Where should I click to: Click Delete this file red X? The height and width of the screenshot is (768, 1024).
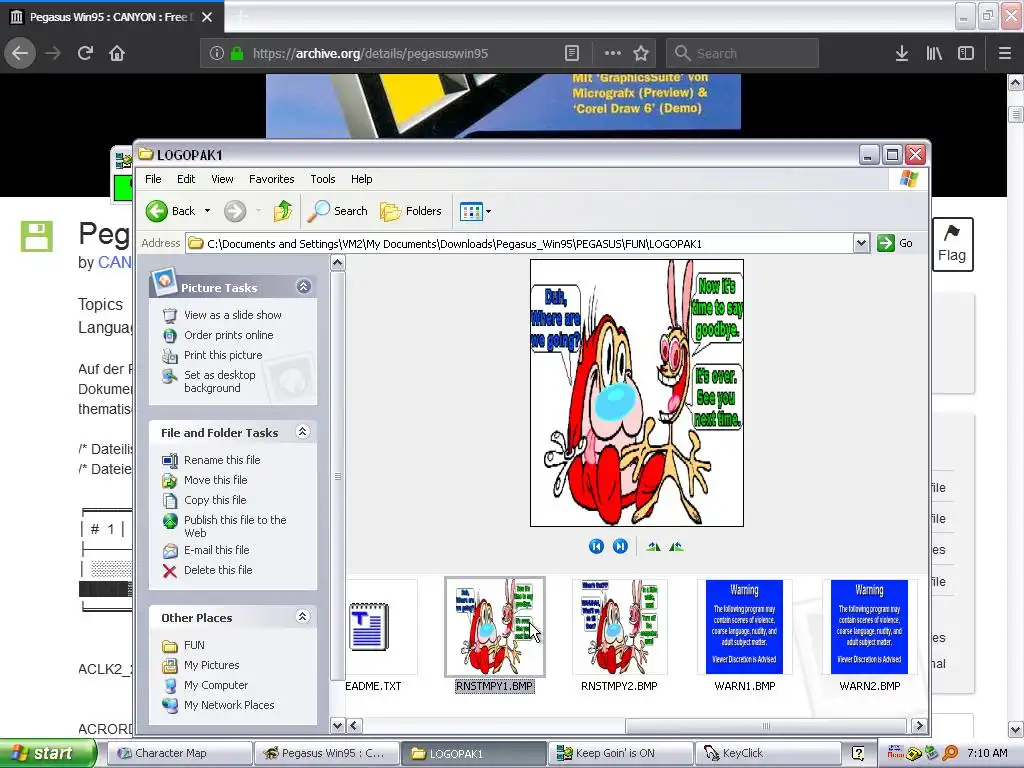pyautogui.click(x=170, y=571)
